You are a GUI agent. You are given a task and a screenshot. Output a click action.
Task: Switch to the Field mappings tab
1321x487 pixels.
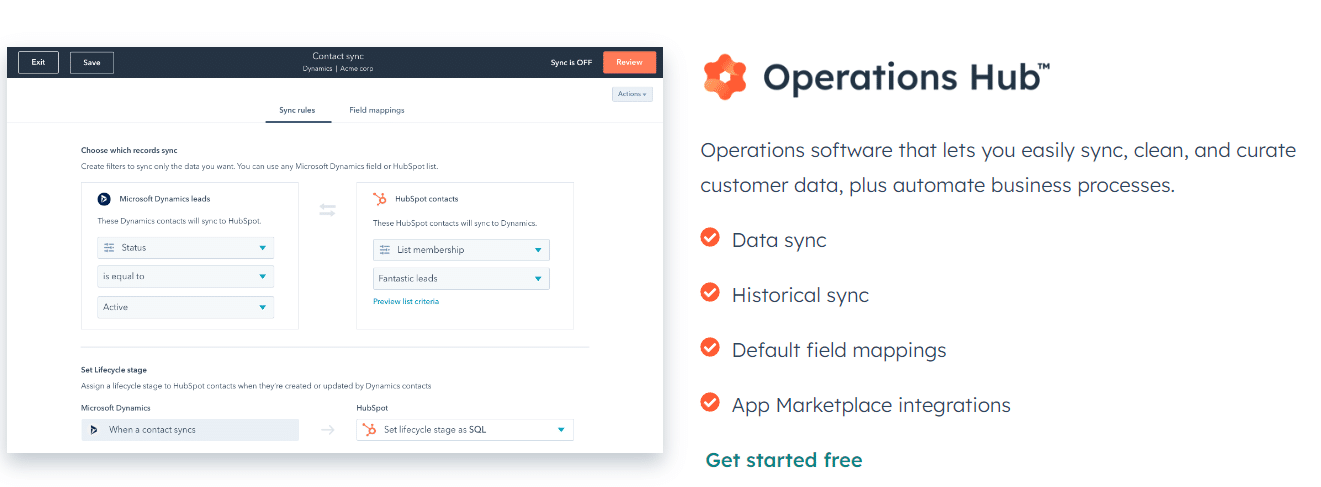[377, 110]
